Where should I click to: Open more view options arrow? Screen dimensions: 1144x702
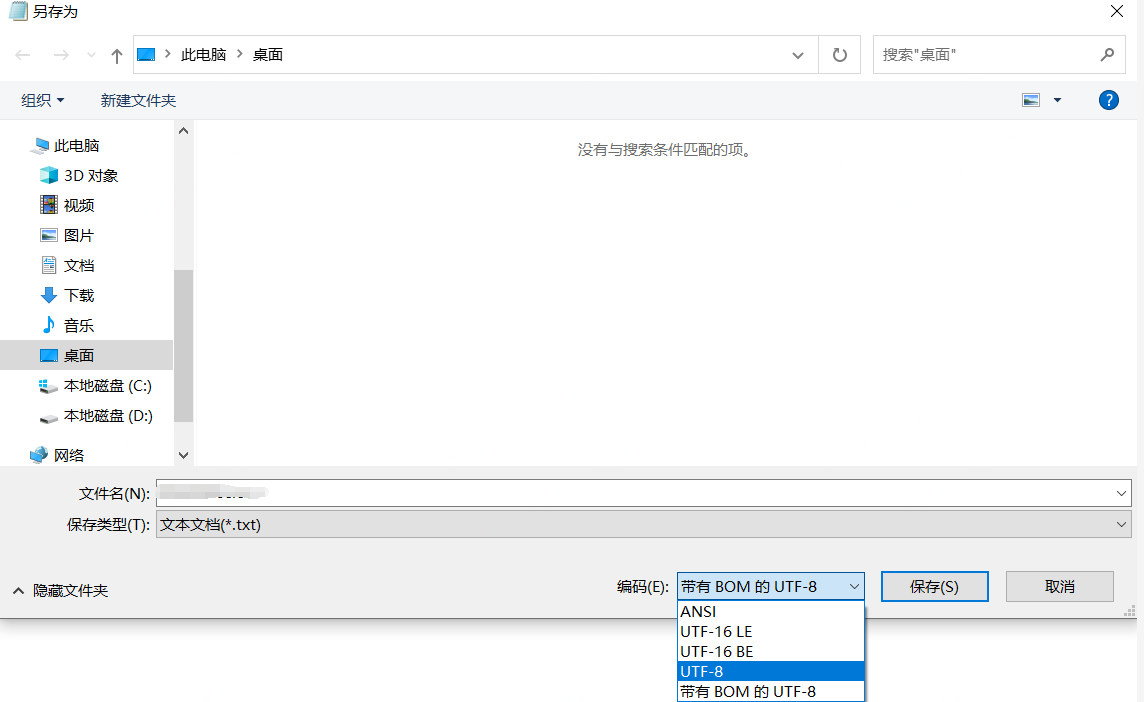click(x=1057, y=100)
